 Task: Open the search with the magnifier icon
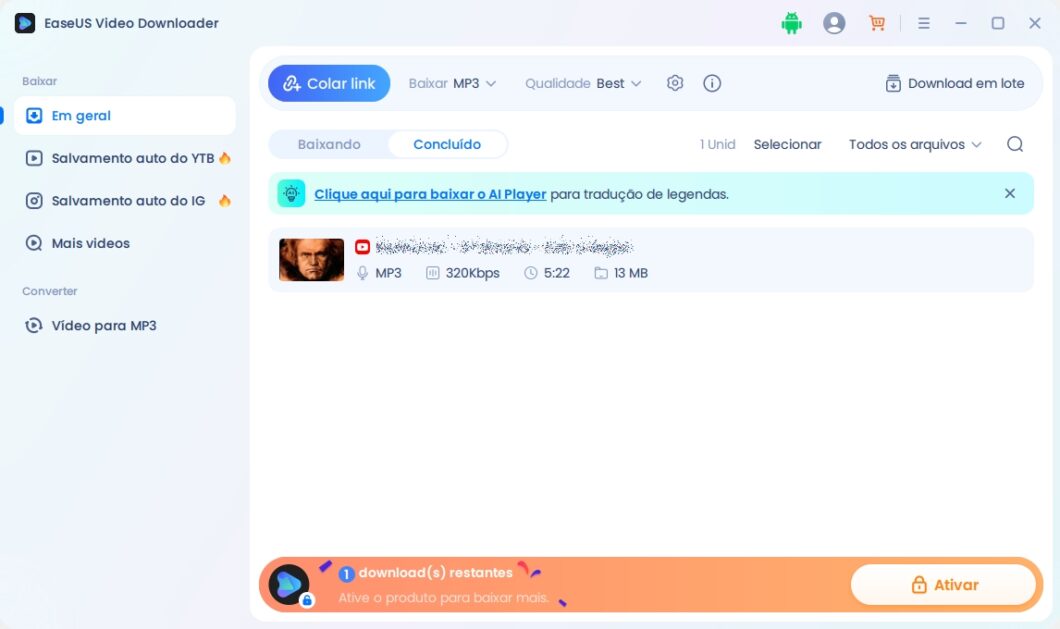1015,144
